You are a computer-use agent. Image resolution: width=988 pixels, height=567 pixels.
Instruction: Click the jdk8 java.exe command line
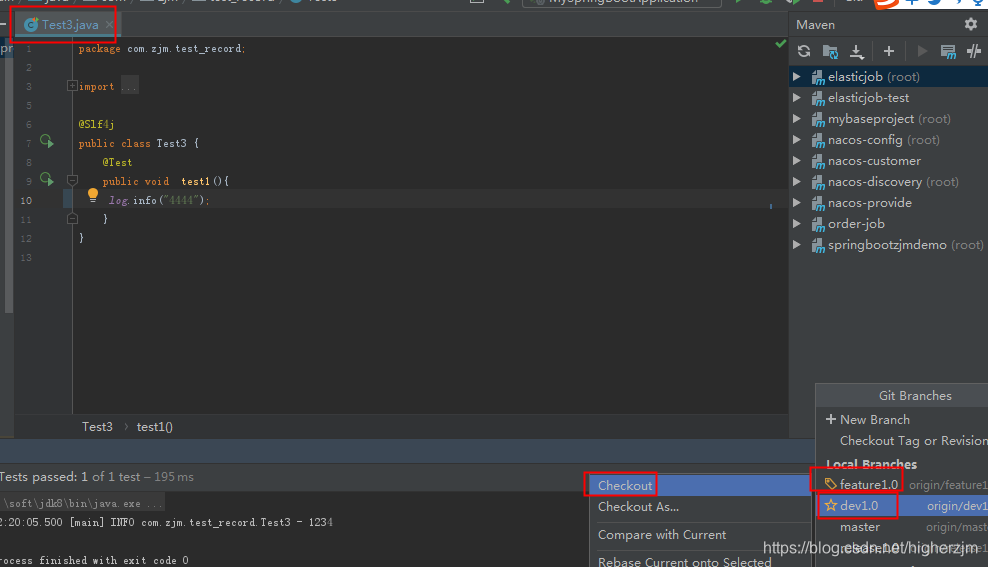click(82, 503)
